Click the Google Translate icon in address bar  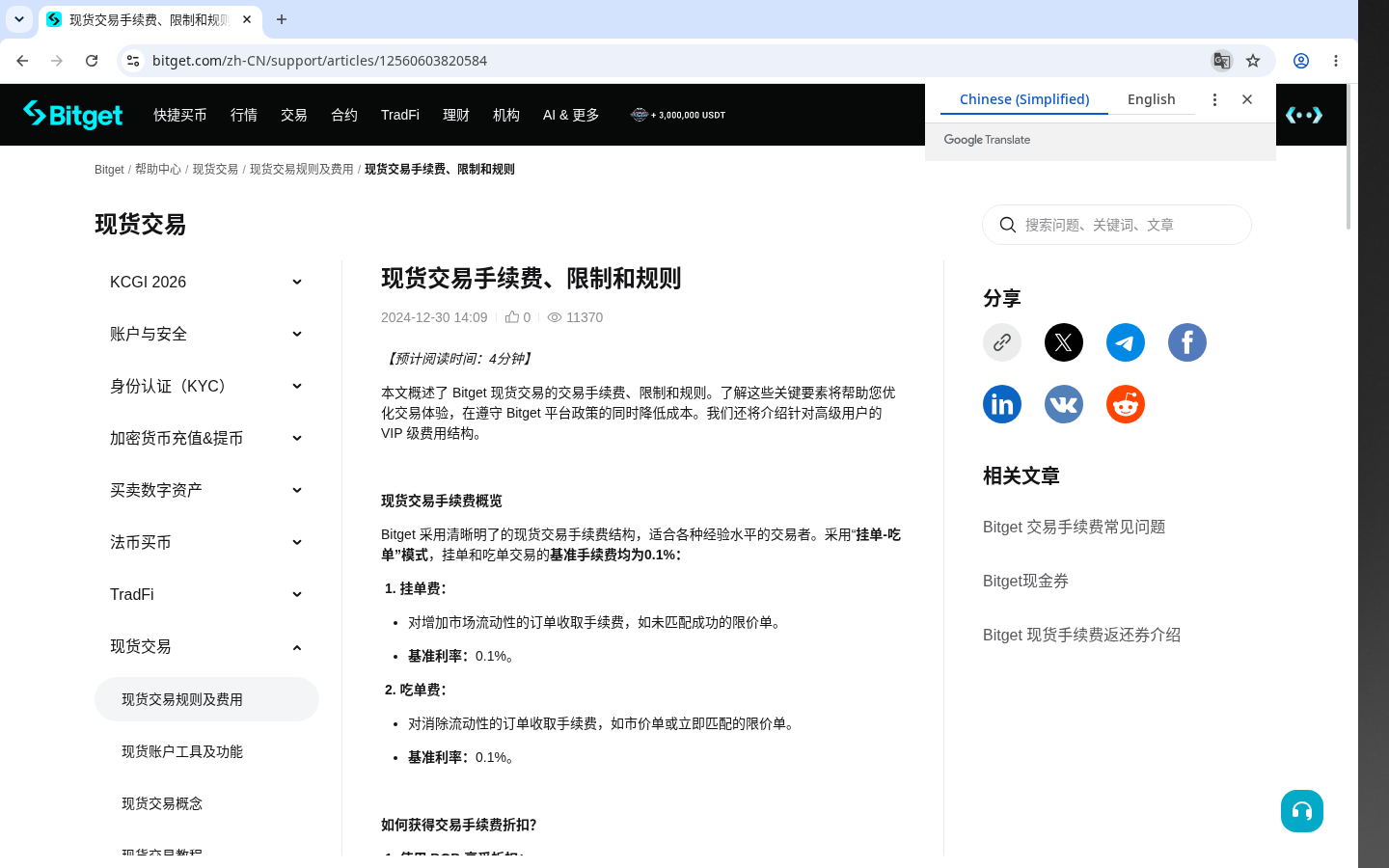pyautogui.click(x=1222, y=61)
